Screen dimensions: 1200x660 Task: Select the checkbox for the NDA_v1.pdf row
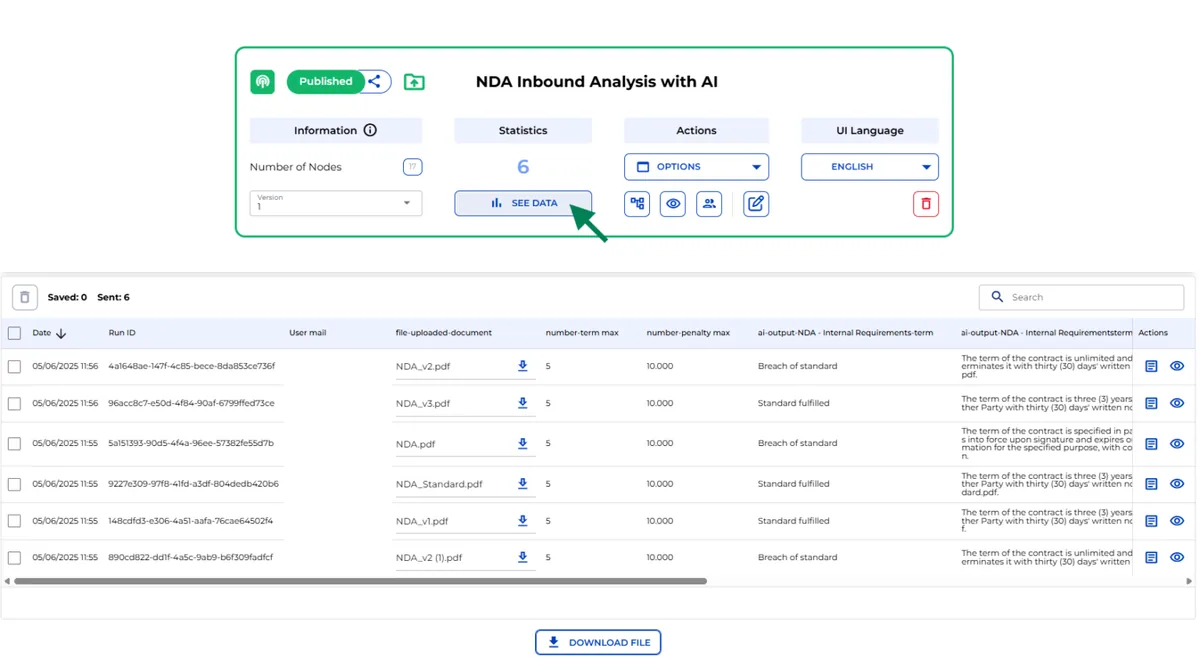(x=14, y=521)
